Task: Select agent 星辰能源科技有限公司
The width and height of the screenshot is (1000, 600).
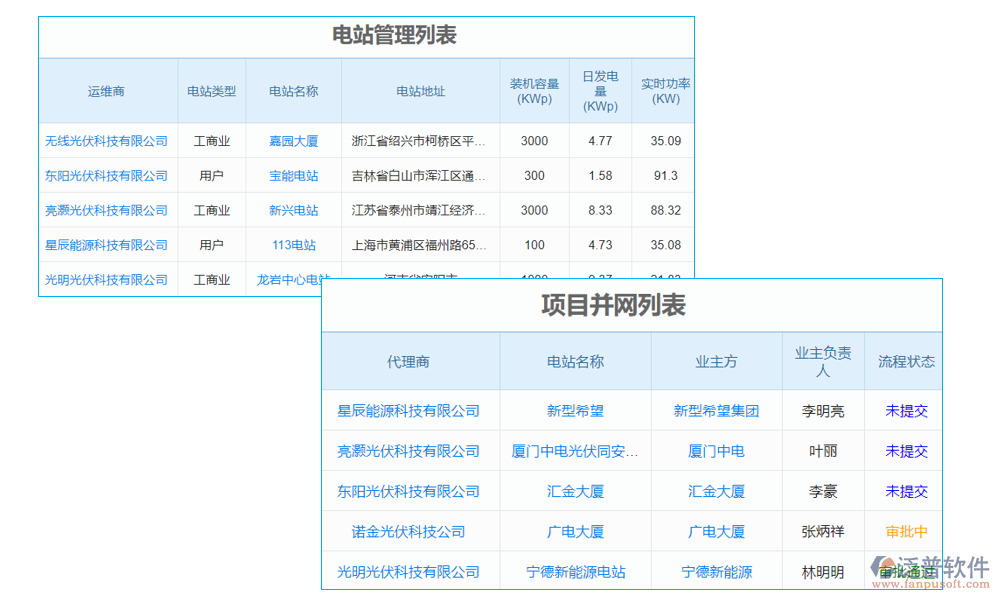Action: (x=410, y=410)
